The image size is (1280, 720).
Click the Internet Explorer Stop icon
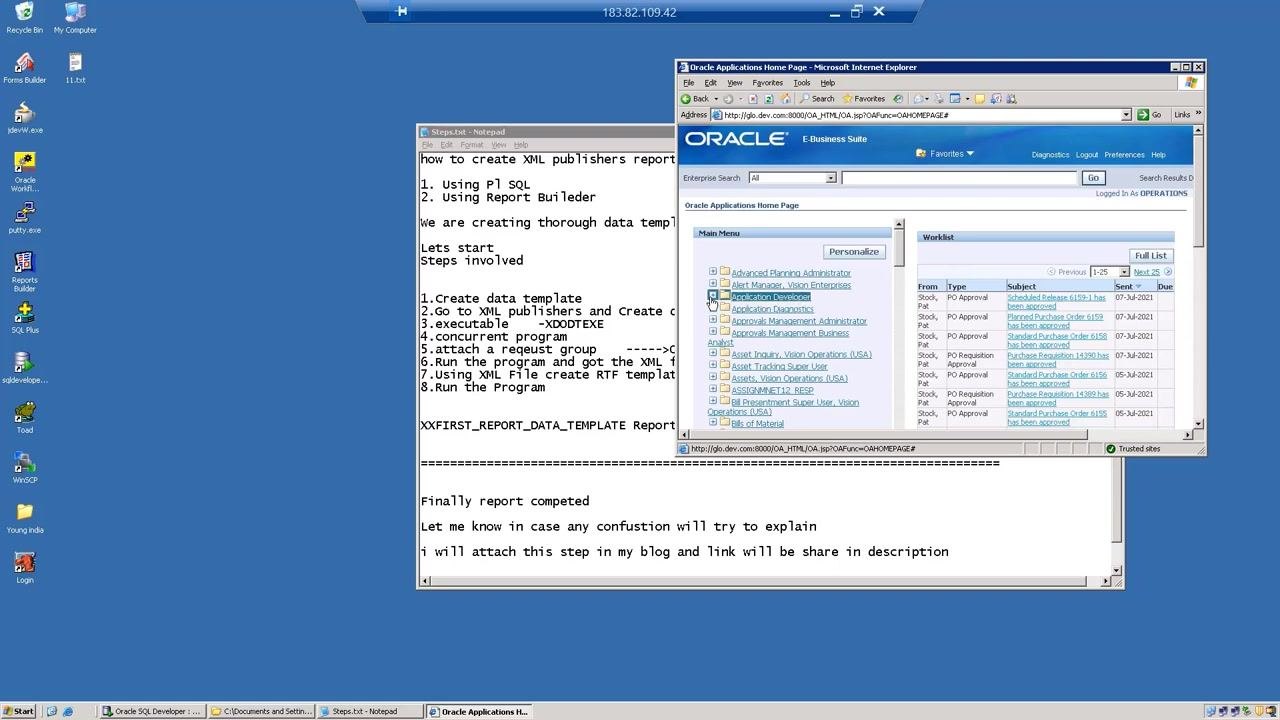click(x=753, y=99)
